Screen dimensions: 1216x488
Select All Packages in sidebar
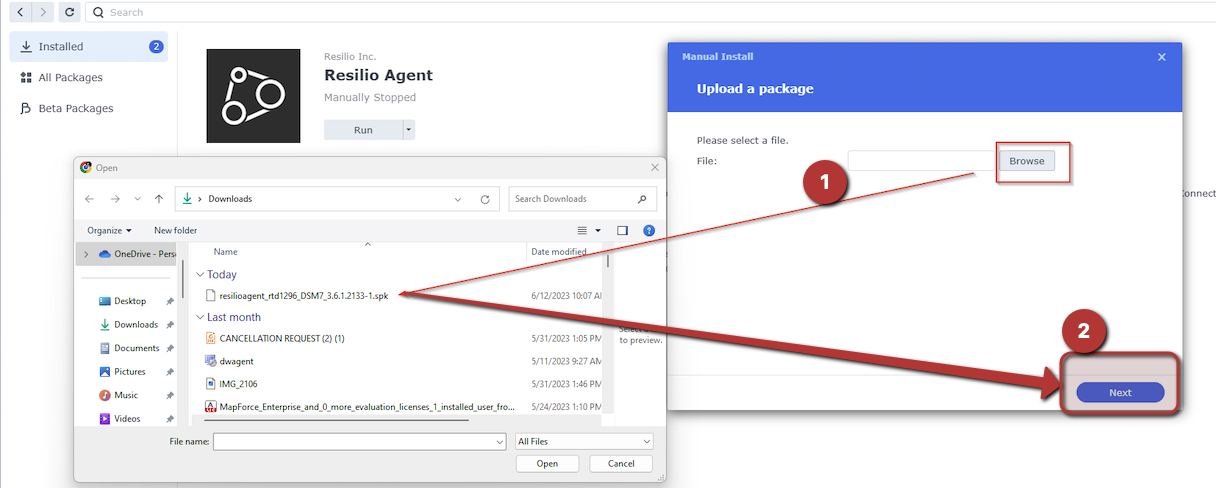[70, 78]
